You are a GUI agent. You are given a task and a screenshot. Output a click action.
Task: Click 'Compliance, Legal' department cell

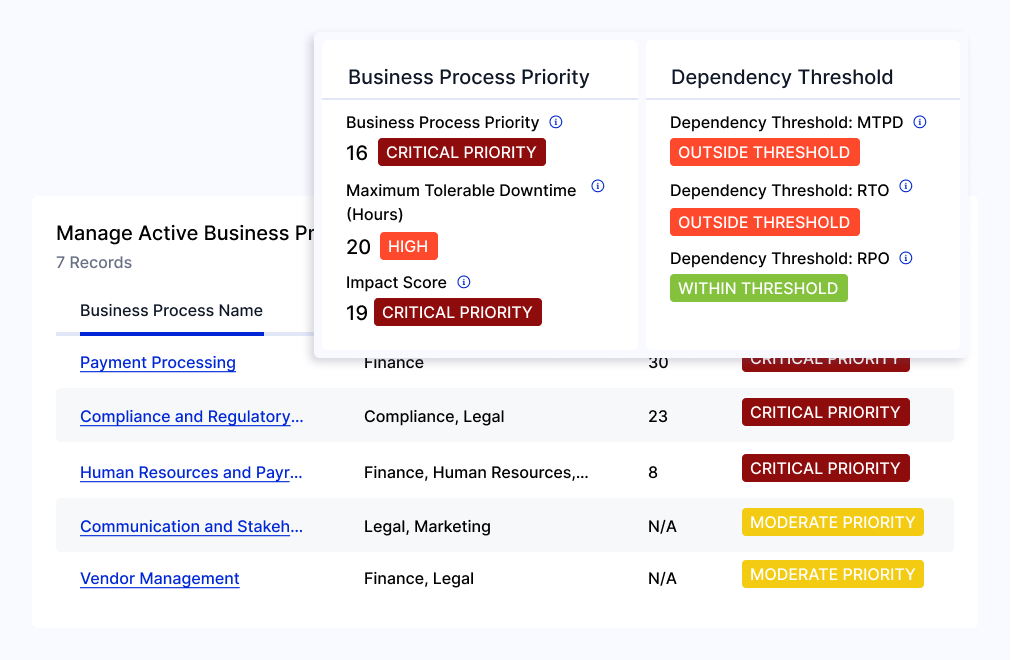[x=434, y=416]
